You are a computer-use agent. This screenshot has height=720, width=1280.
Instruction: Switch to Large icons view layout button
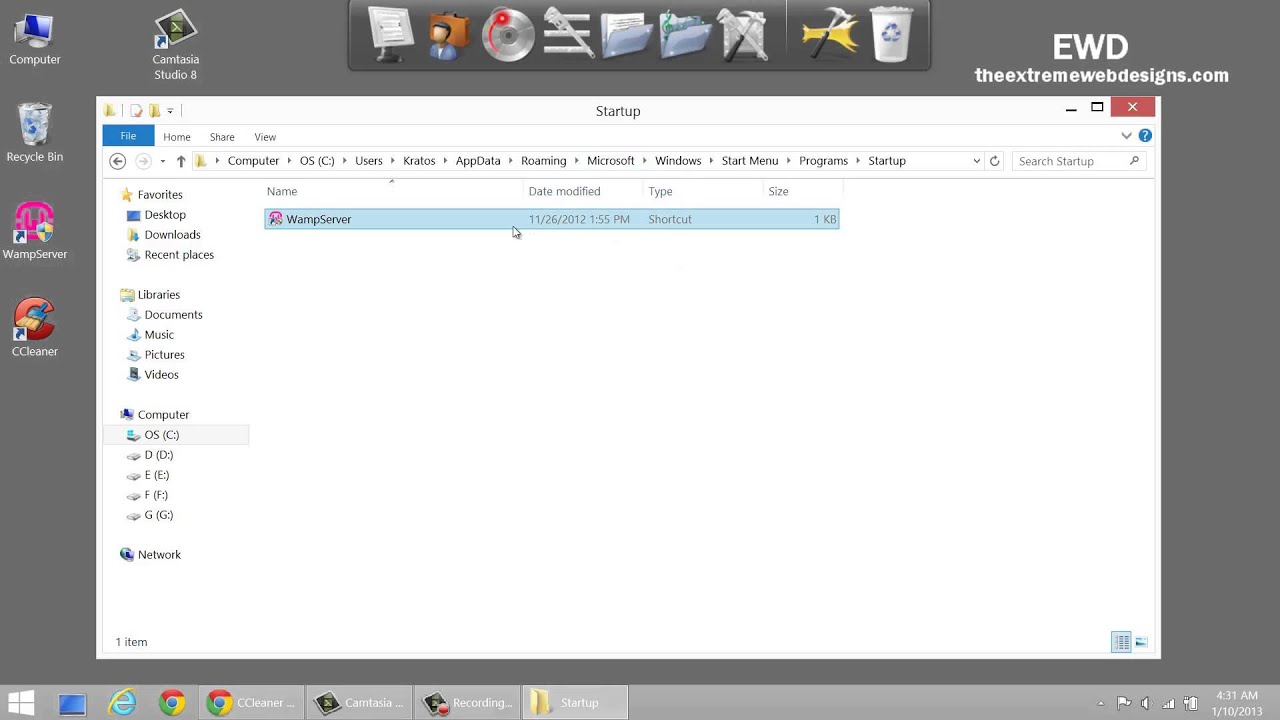click(1141, 642)
